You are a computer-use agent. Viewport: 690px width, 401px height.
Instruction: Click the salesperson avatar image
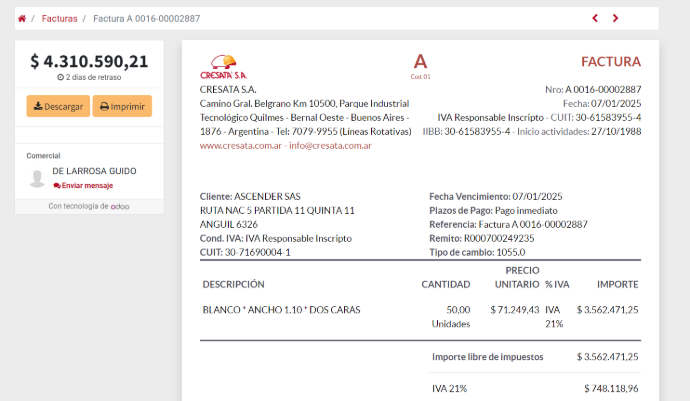37,178
